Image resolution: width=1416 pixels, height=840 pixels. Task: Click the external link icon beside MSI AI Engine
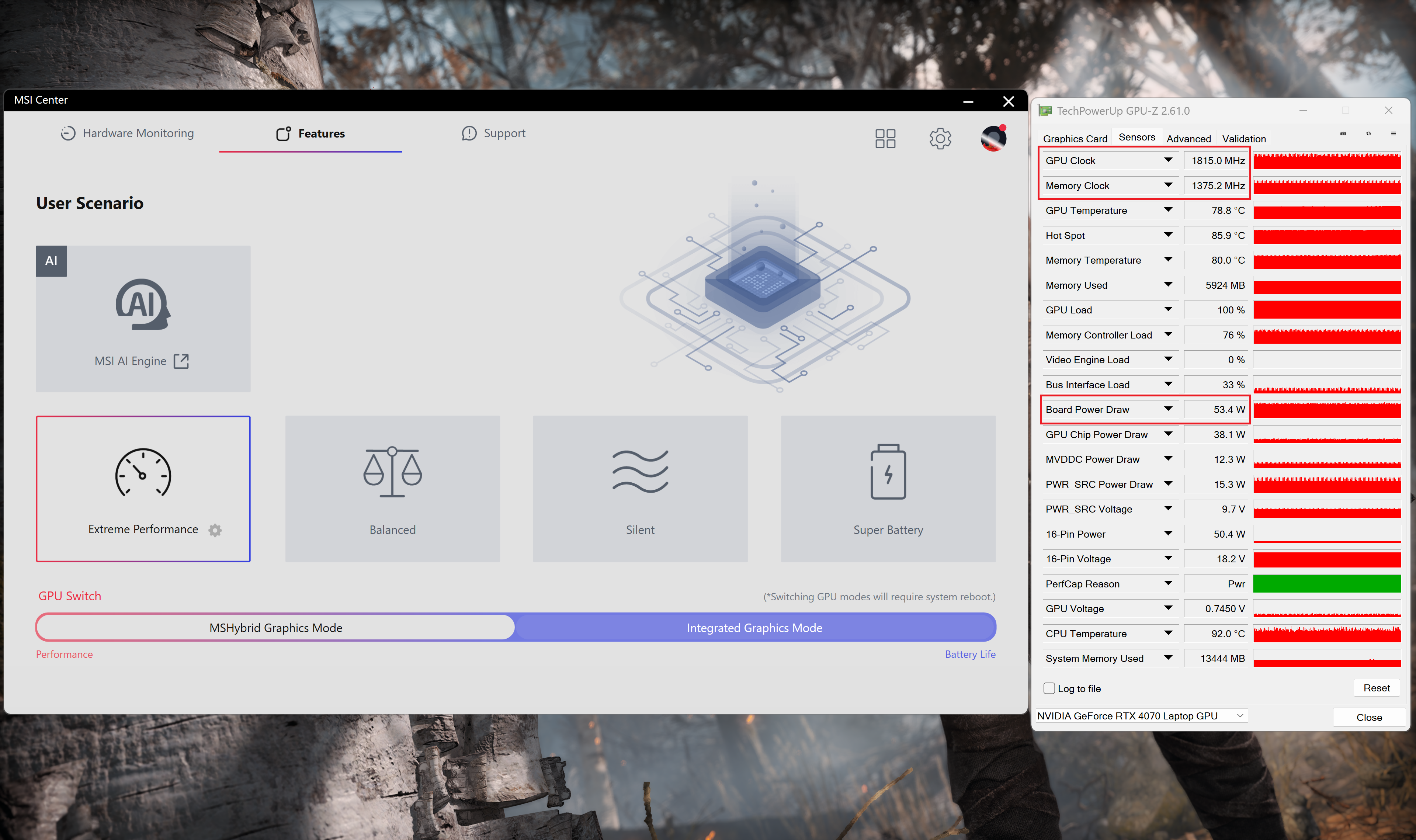point(181,361)
